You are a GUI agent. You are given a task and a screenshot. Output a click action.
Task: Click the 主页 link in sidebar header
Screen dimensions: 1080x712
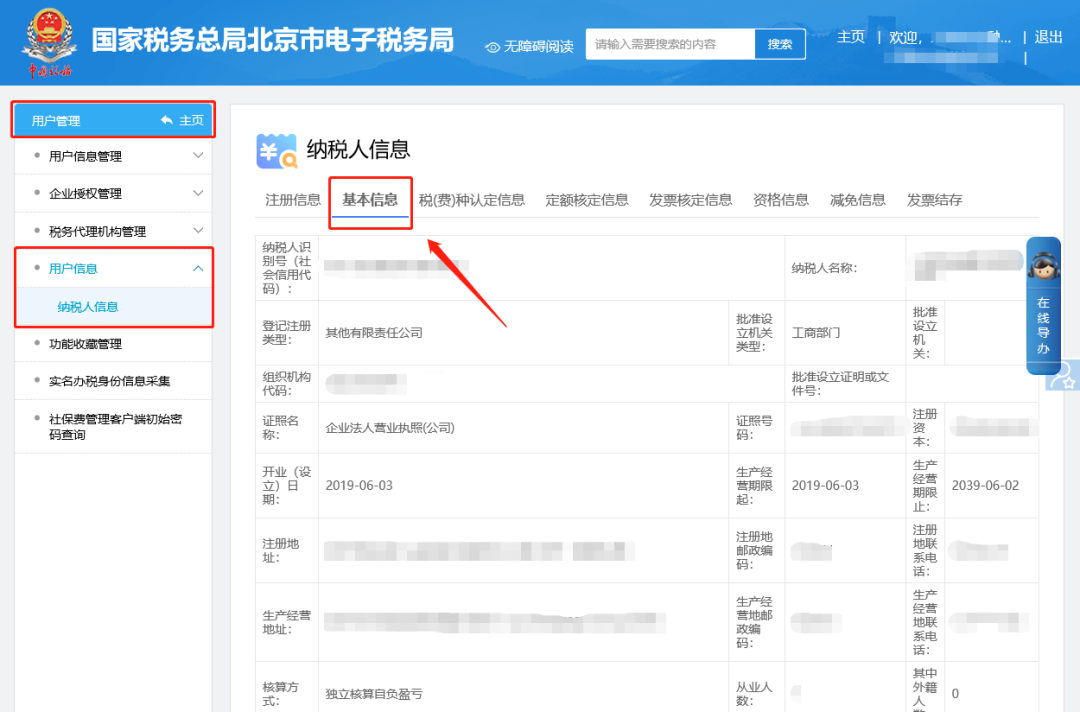coord(191,121)
